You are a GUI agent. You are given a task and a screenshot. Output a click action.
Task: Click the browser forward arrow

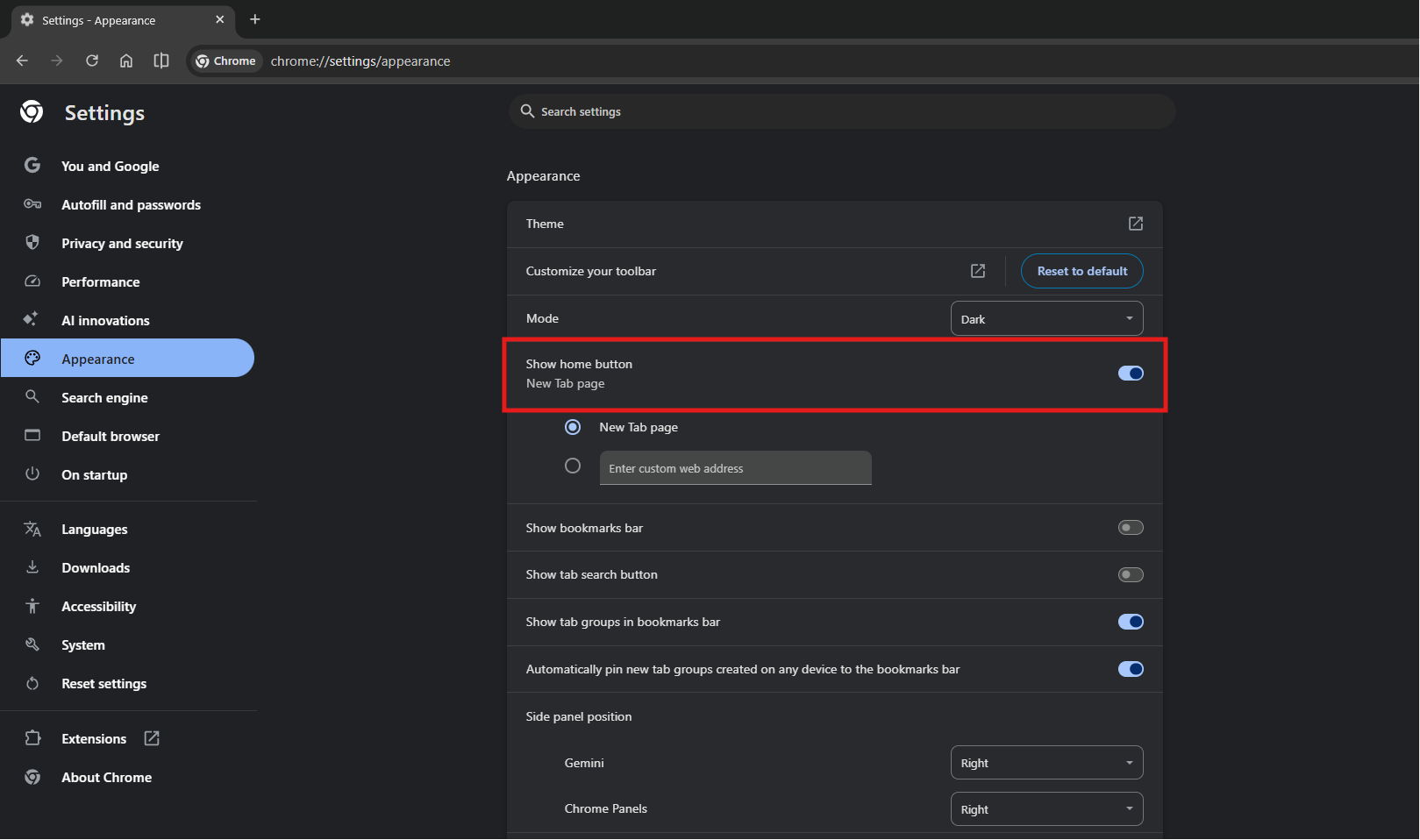[57, 61]
